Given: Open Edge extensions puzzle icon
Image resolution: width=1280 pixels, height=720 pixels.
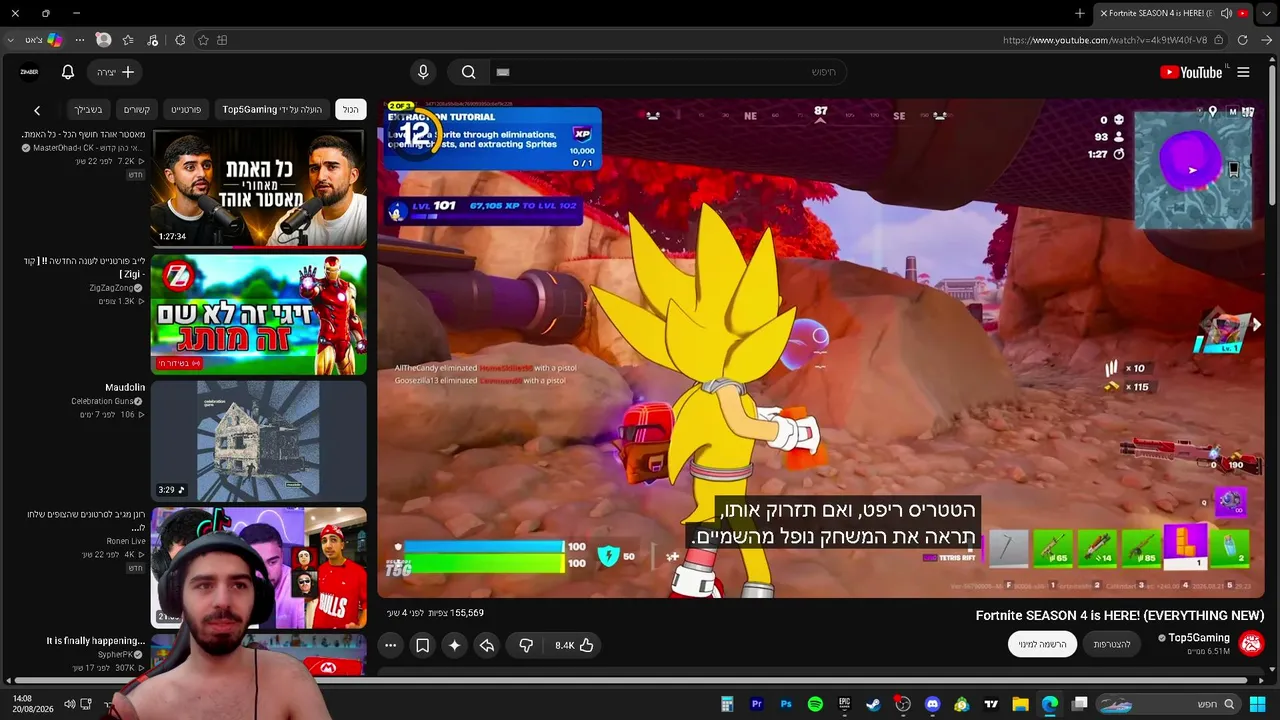Looking at the screenshot, I should pyautogui.click(x=180, y=40).
